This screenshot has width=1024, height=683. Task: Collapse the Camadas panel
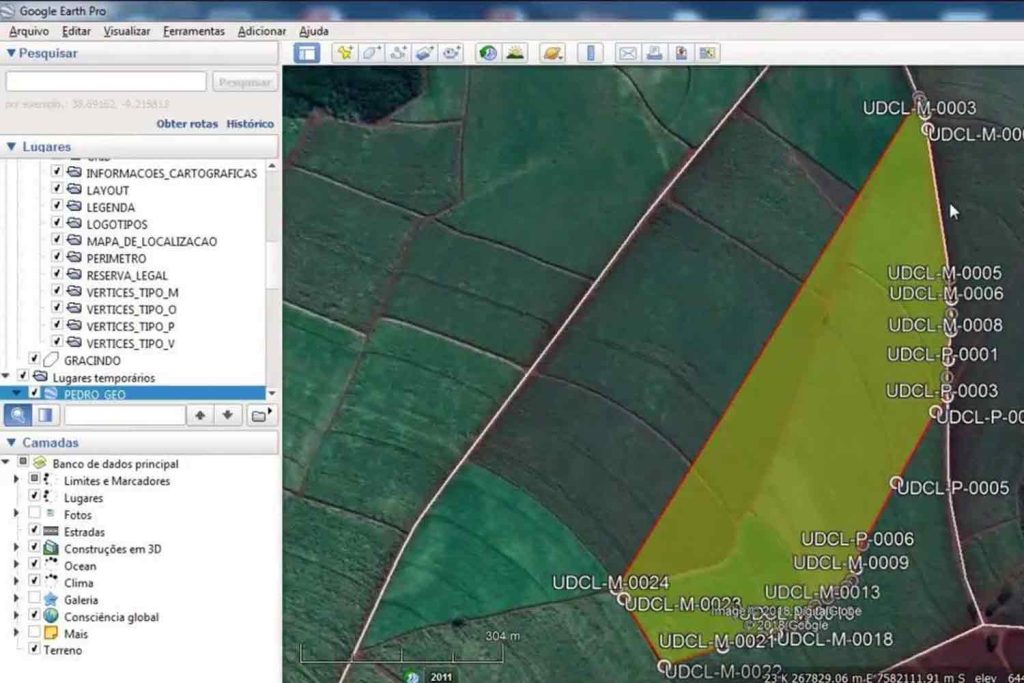click(x=11, y=442)
